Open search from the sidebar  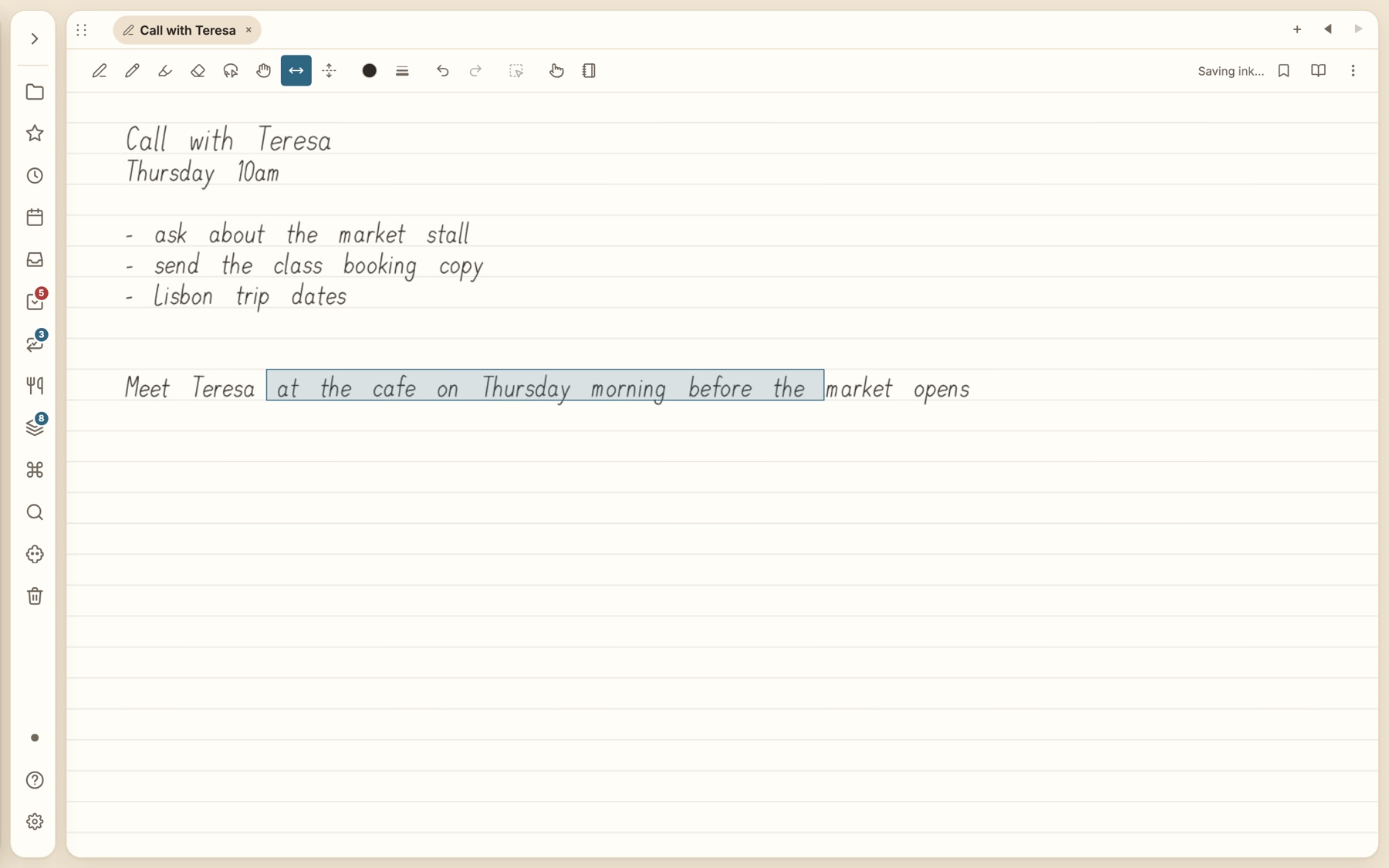point(35,512)
